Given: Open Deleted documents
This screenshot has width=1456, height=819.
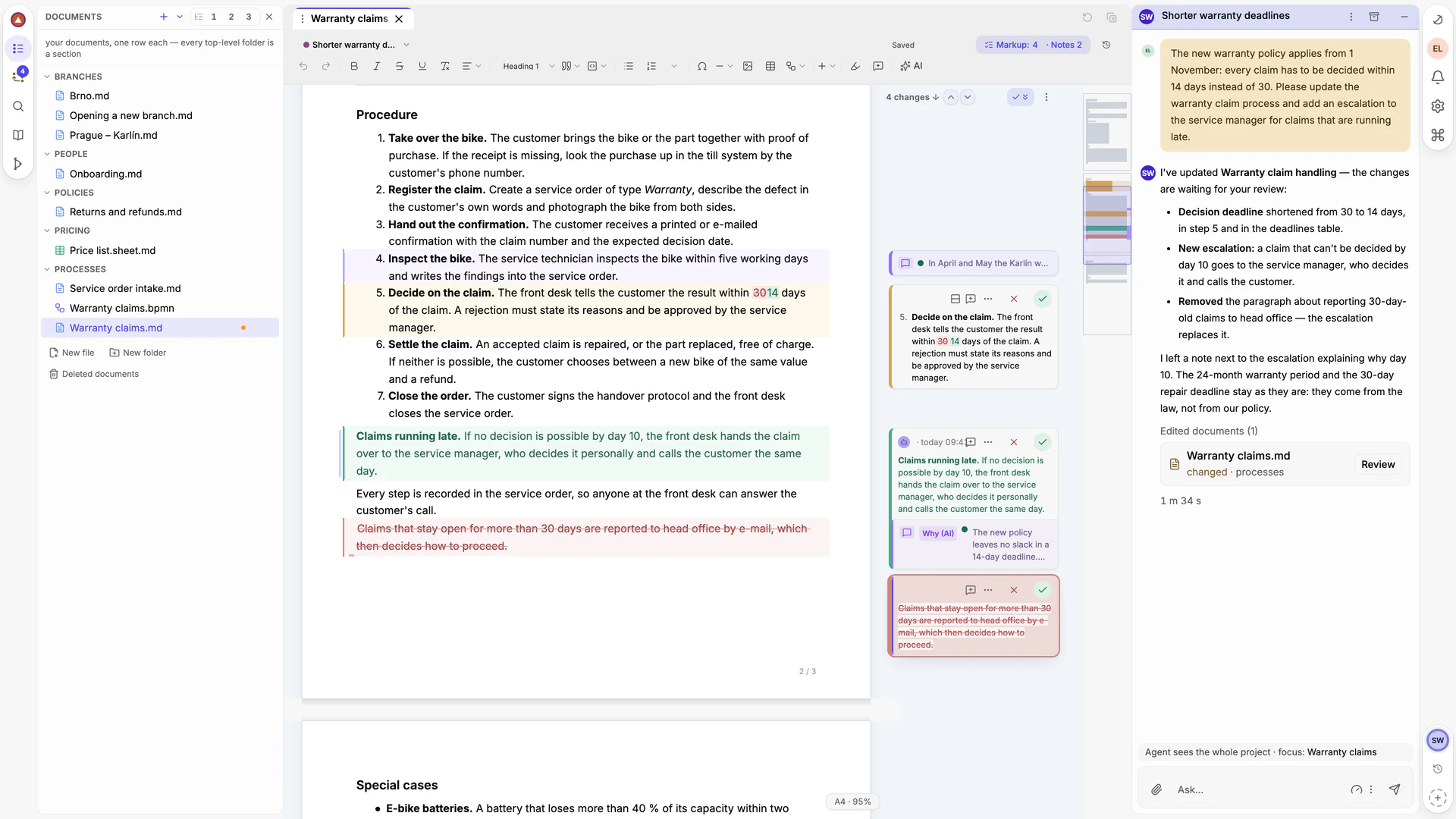Looking at the screenshot, I should pyautogui.click(x=94, y=374).
